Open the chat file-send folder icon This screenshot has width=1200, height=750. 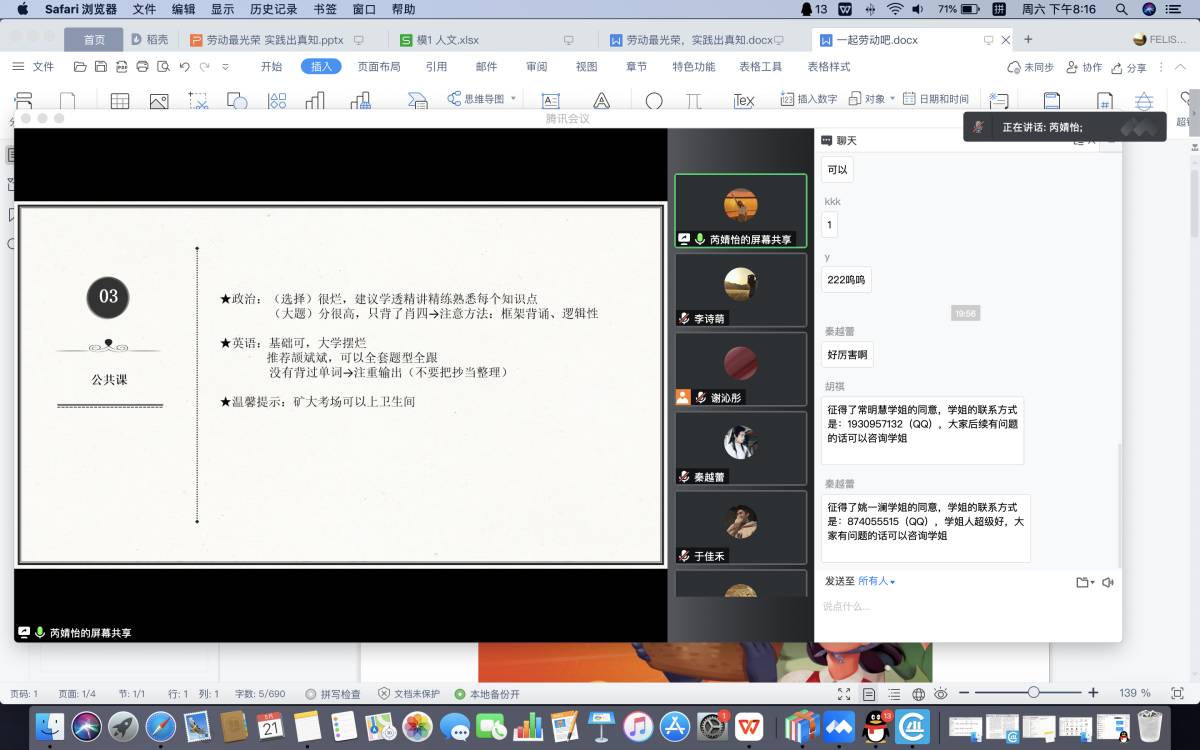coord(1082,582)
